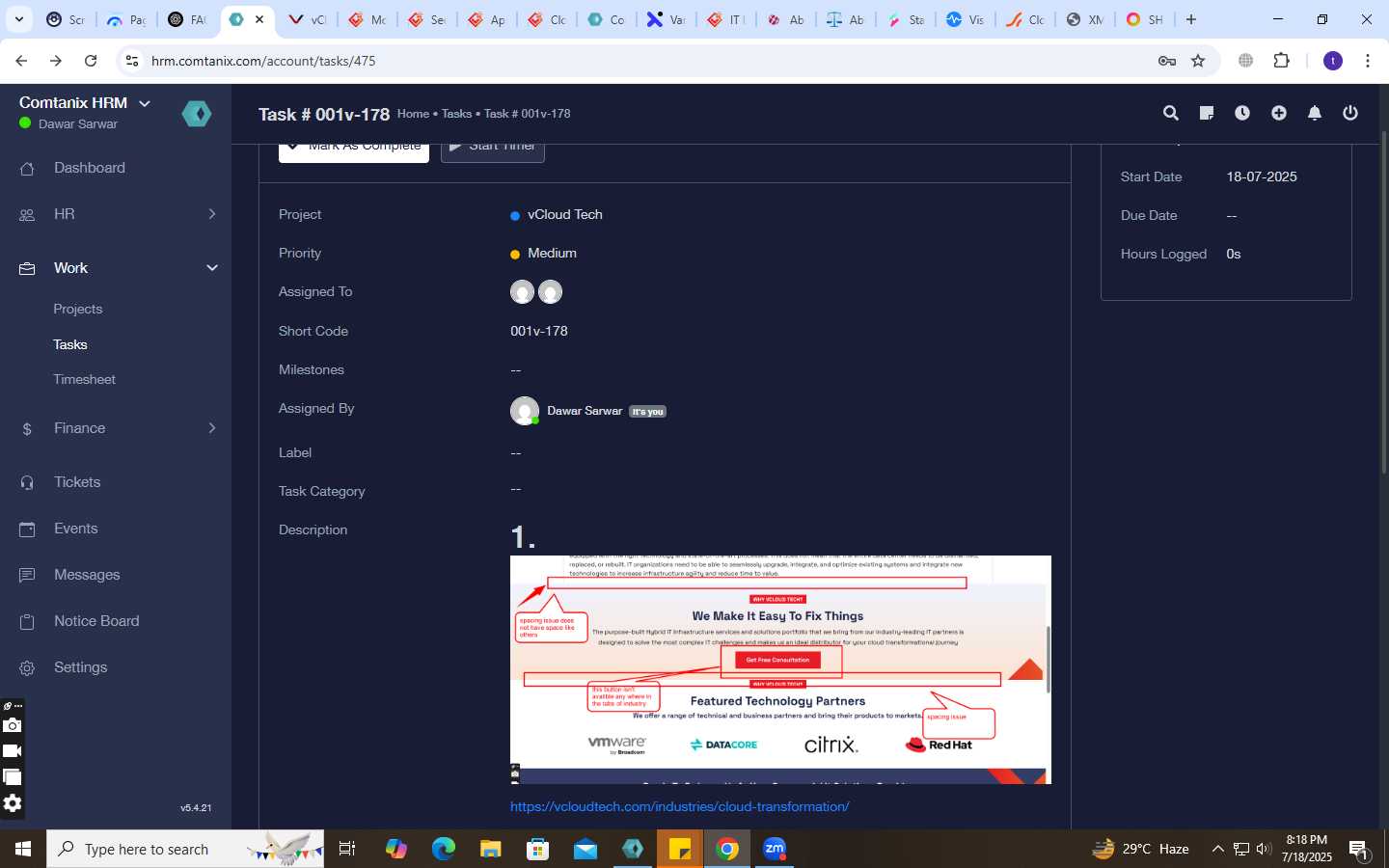The height and width of the screenshot is (868, 1389).
Task: Go back to the previous page
Action: tap(21, 61)
